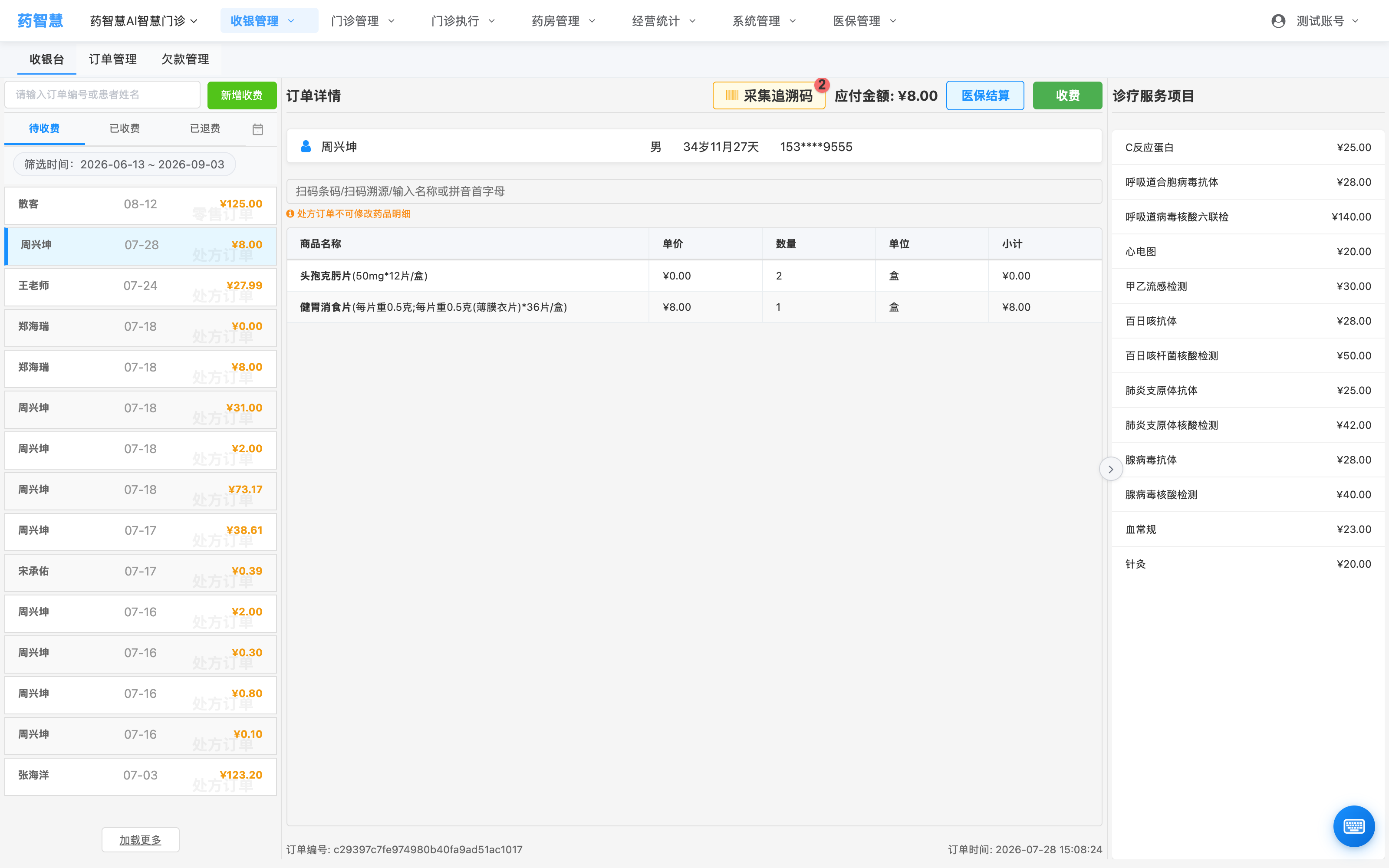
Task: Open the 药智慧AI智慧门诊 clinic switcher
Action: (x=144, y=21)
